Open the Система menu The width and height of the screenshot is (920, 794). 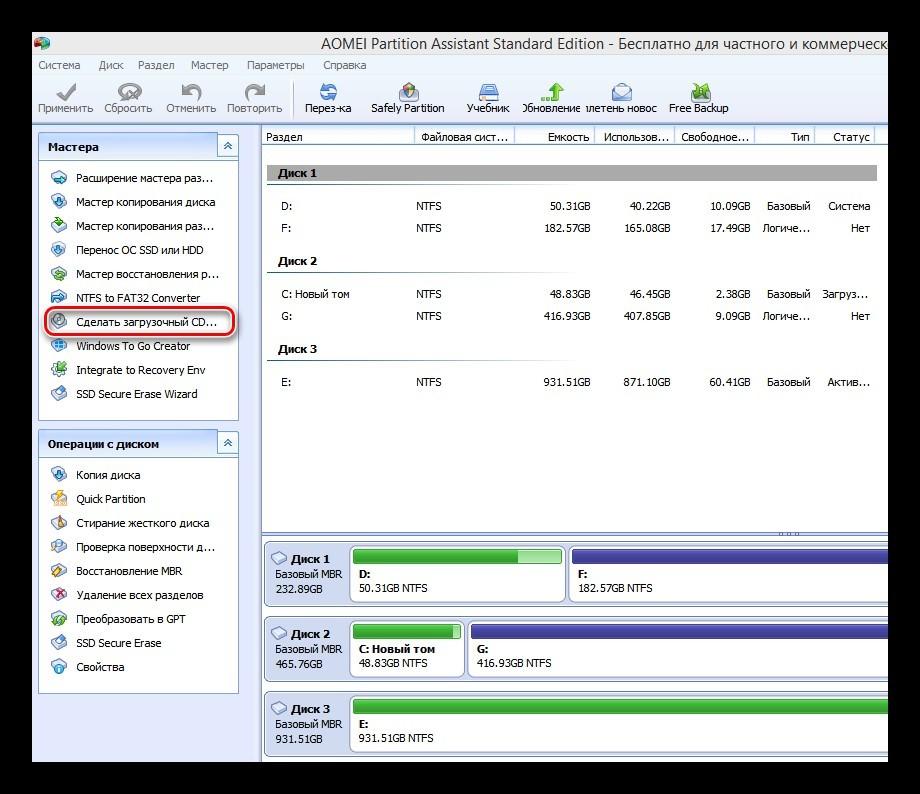tap(59, 65)
